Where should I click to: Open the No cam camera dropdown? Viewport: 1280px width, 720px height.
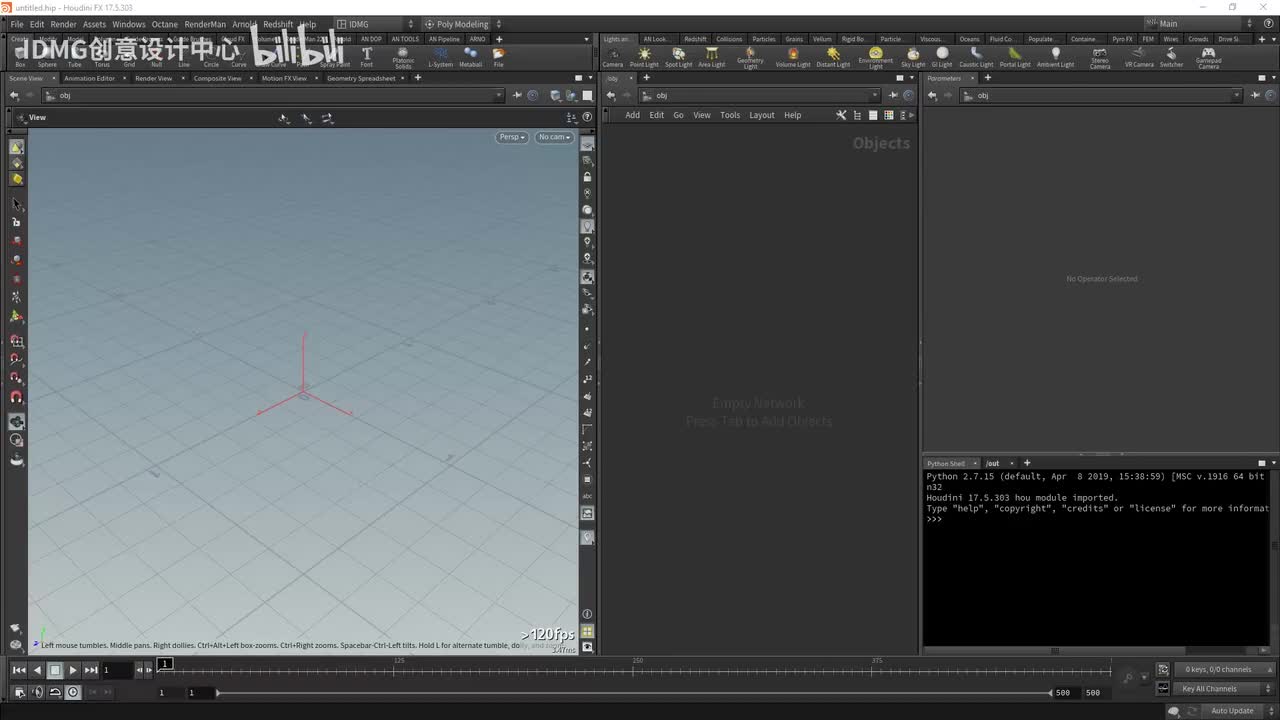pyautogui.click(x=554, y=137)
